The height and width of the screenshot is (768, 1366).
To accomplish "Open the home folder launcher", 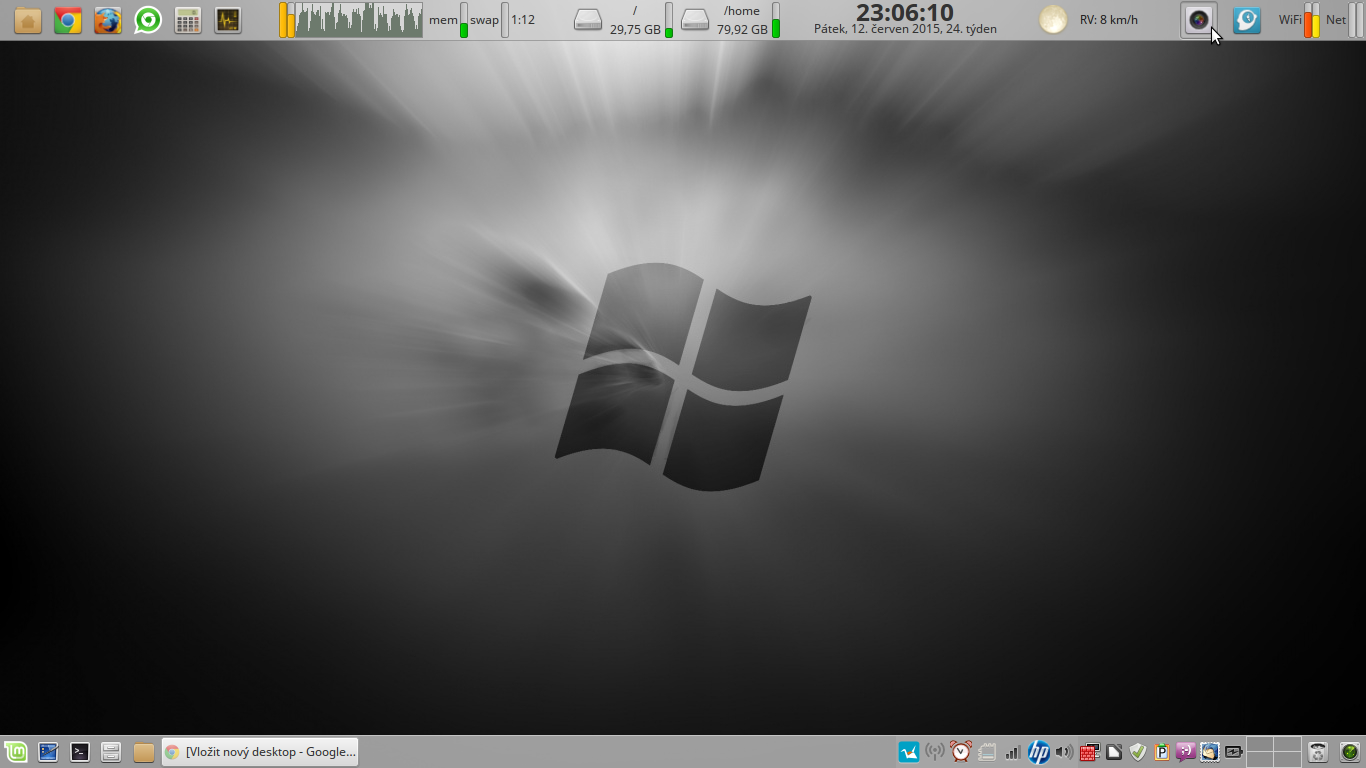I will click(x=28, y=20).
